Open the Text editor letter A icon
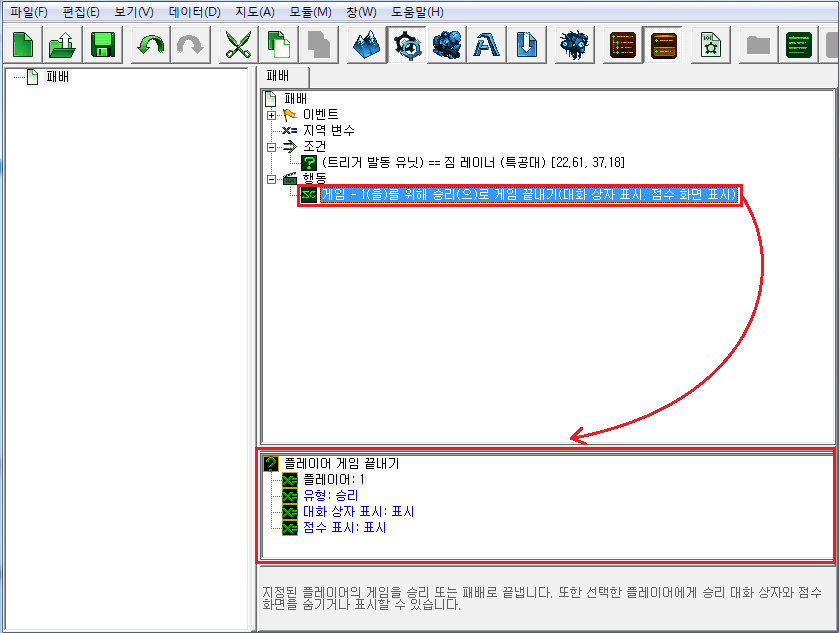This screenshot has width=840, height=633. 486,44
